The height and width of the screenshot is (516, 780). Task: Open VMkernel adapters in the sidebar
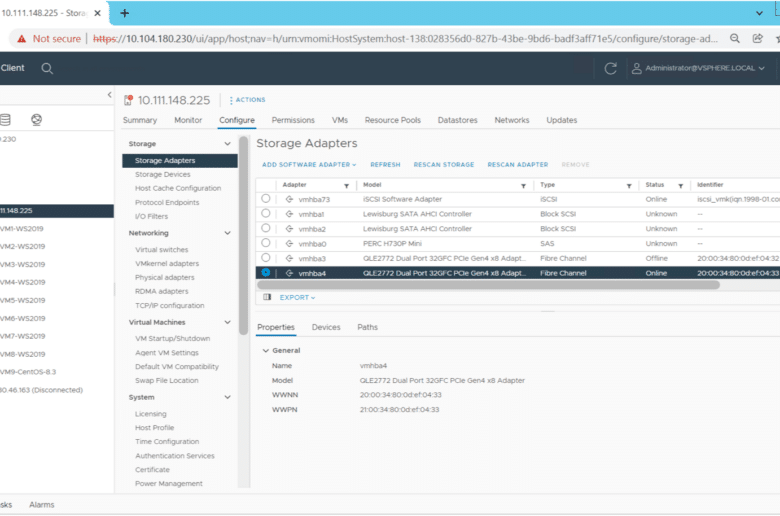167,264
